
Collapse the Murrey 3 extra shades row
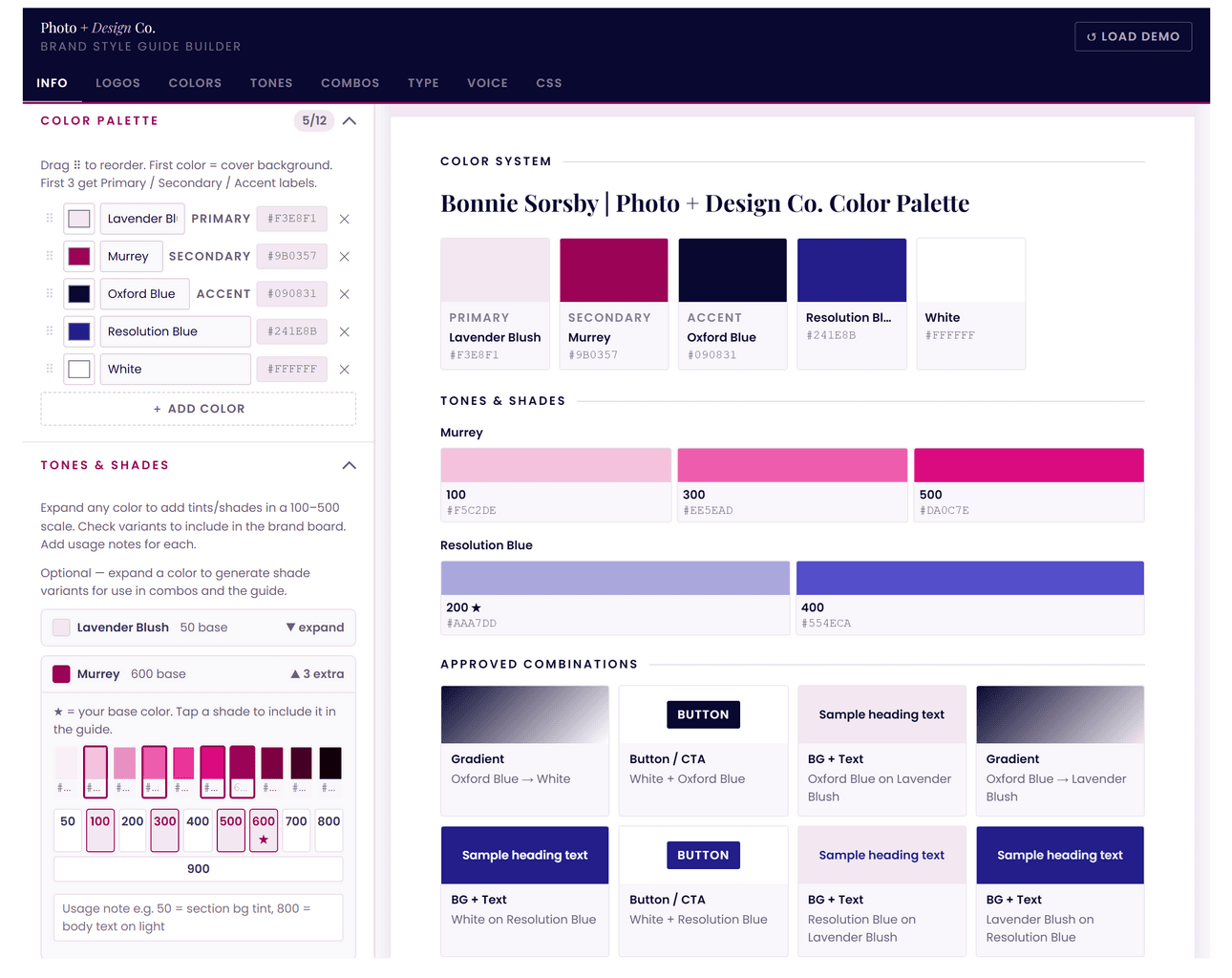click(x=320, y=673)
